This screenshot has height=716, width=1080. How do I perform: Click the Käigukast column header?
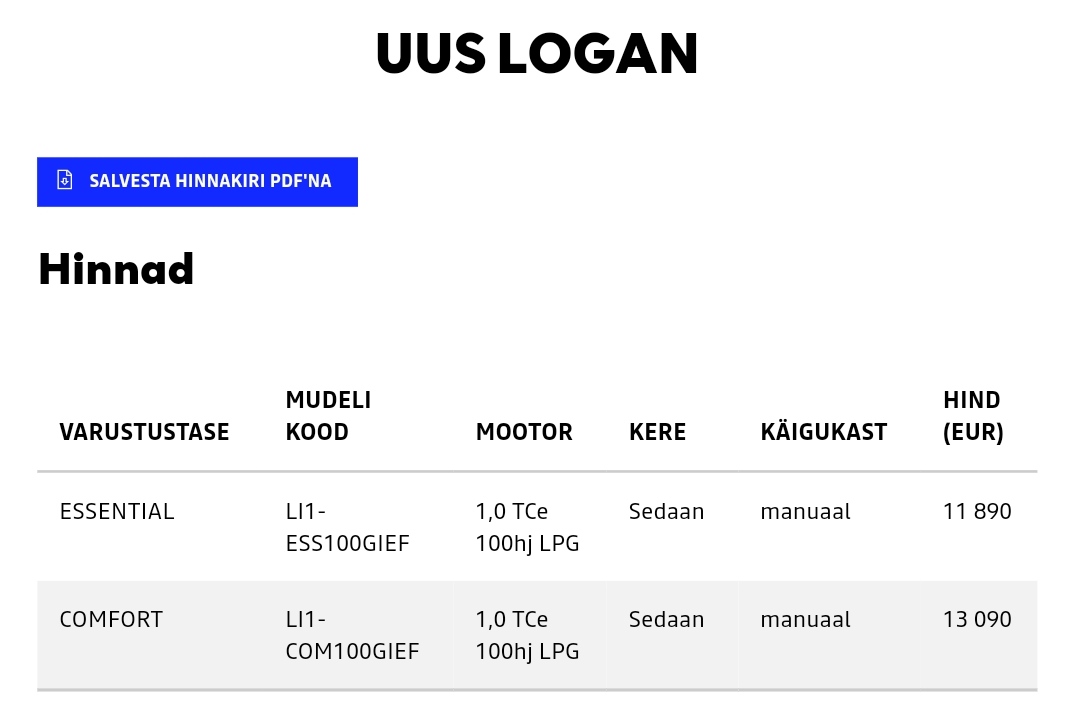click(x=824, y=431)
